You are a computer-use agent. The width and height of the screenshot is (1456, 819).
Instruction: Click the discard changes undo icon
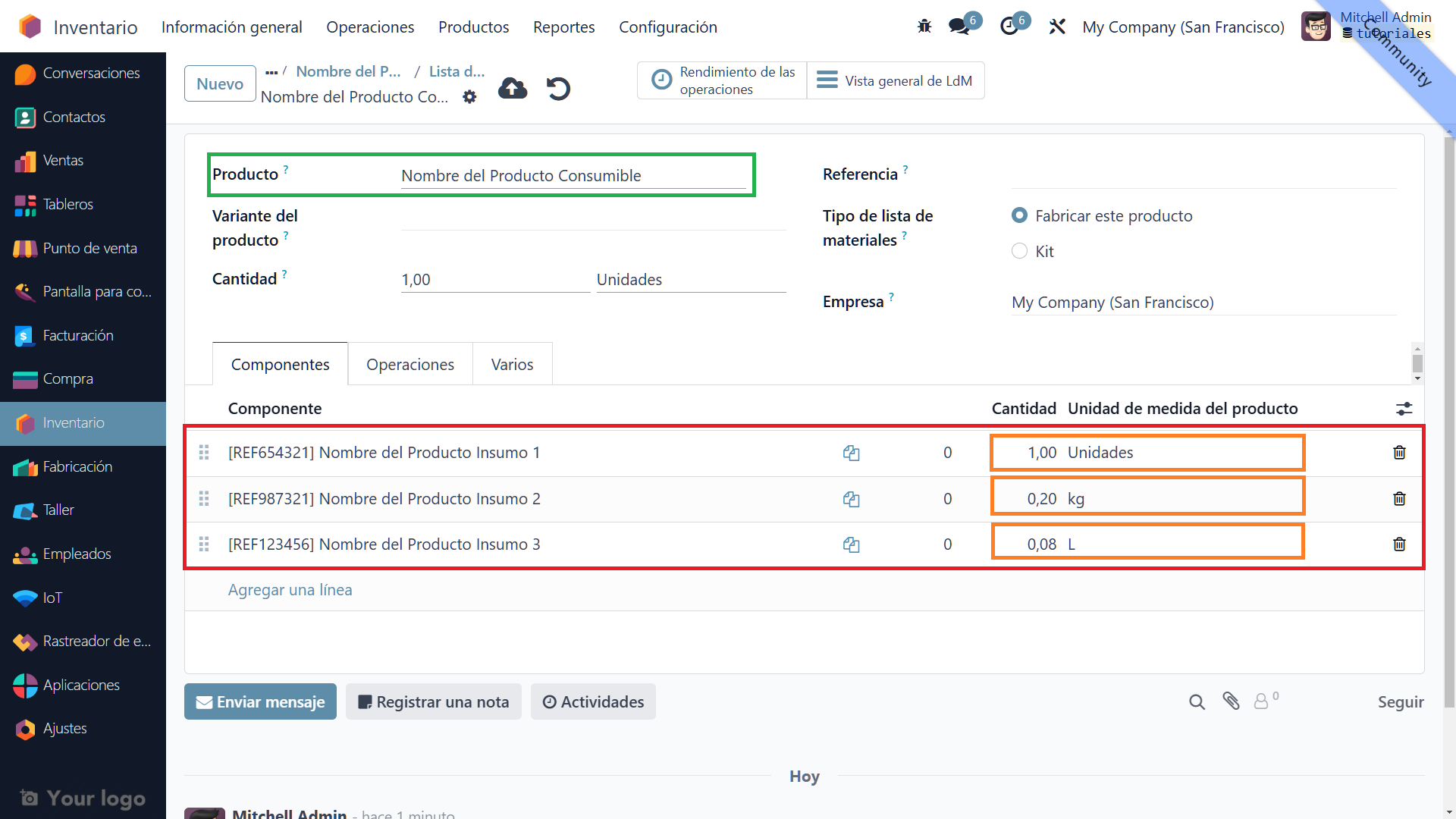pos(558,89)
